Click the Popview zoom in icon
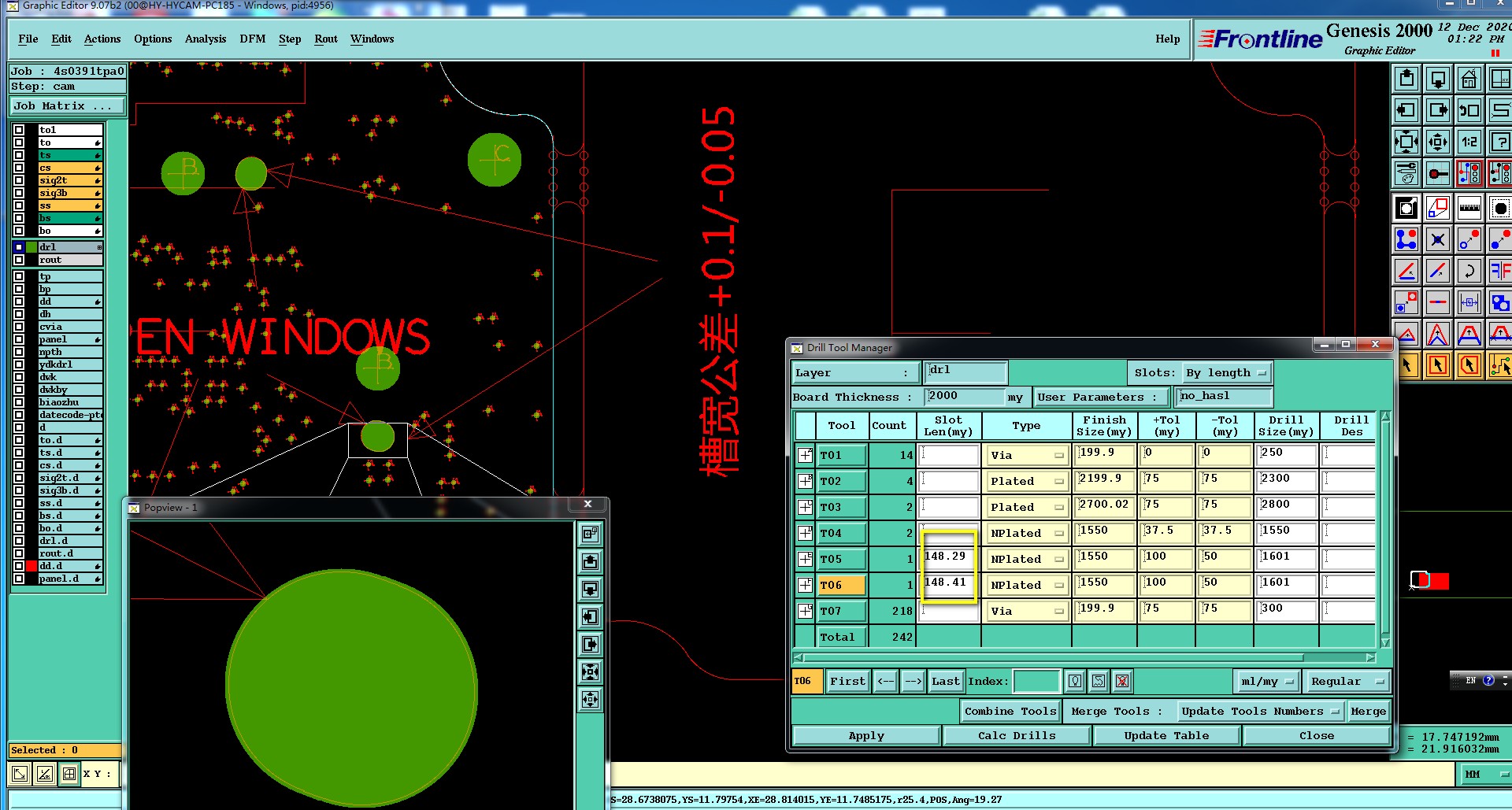 (x=590, y=671)
